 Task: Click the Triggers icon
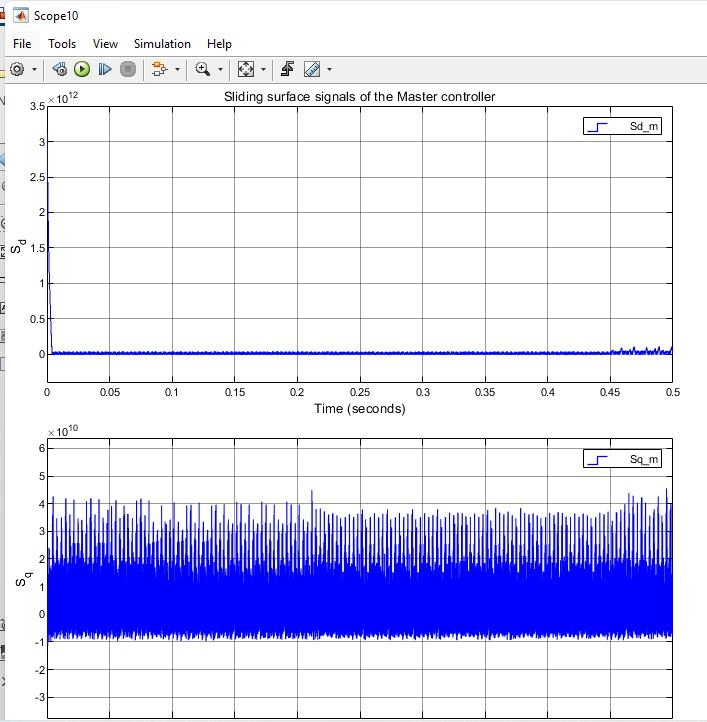point(287,69)
